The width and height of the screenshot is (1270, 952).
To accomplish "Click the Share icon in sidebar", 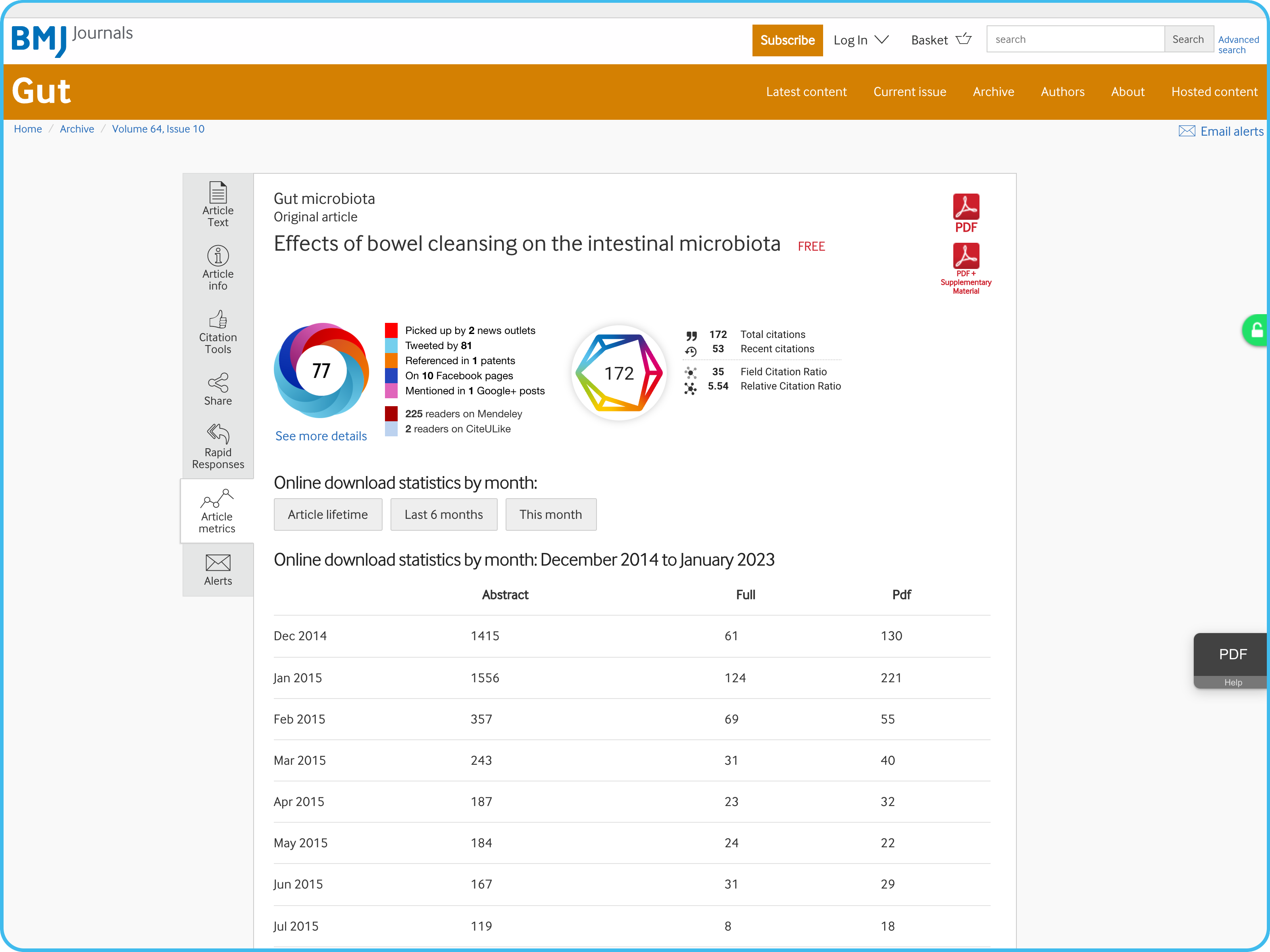I will 217,383.
